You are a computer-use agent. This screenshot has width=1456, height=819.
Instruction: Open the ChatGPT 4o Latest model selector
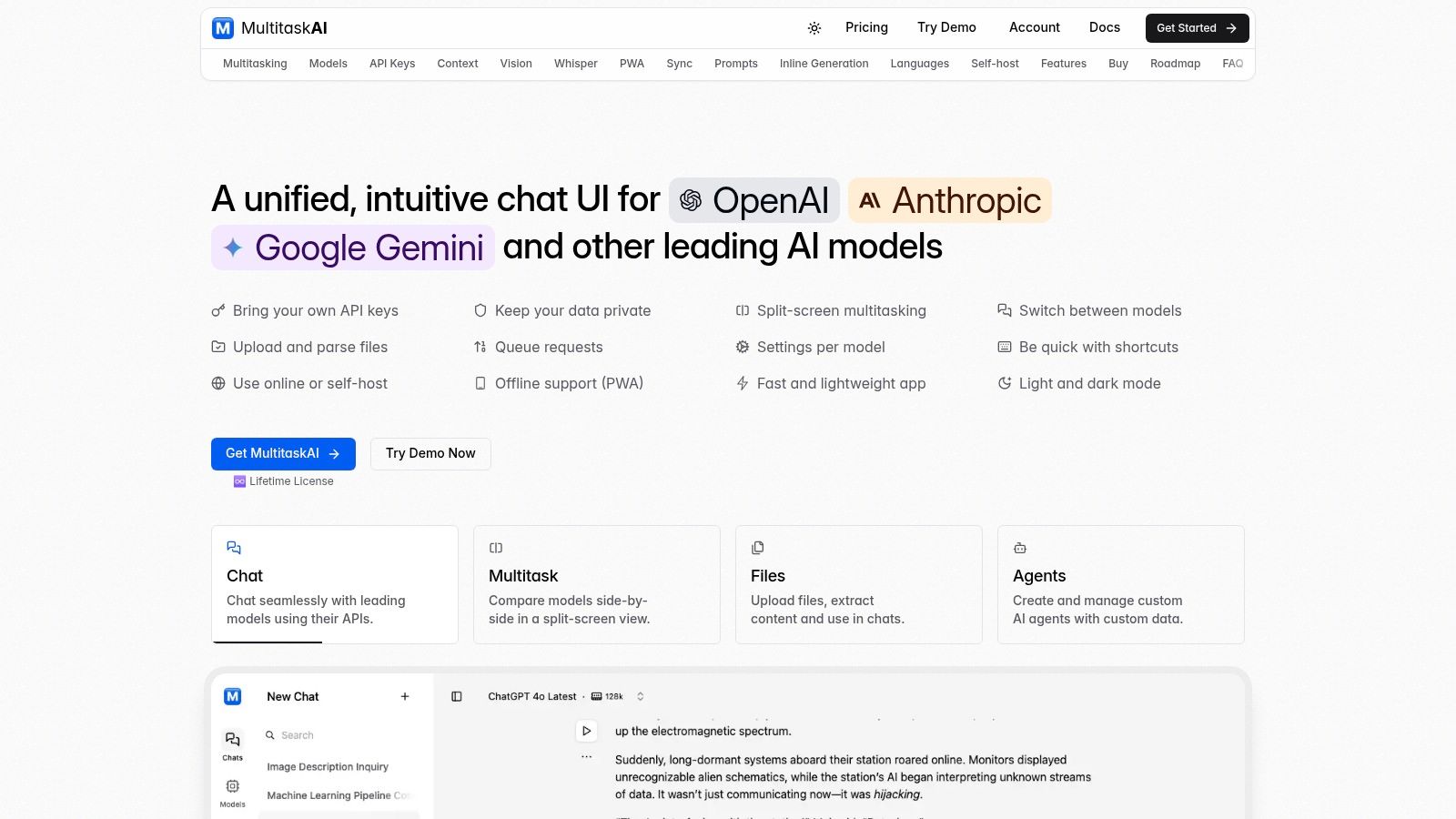click(566, 696)
